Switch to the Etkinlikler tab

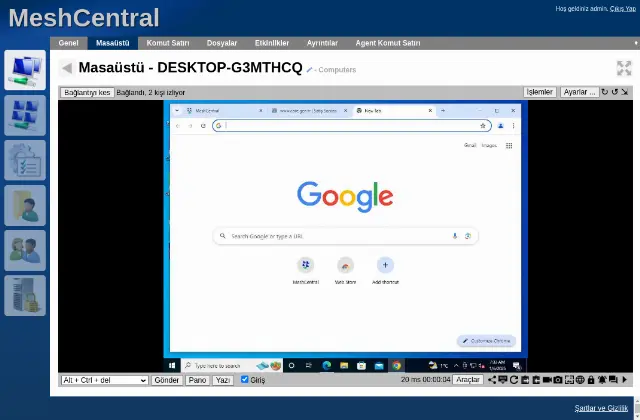coord(272,43)
